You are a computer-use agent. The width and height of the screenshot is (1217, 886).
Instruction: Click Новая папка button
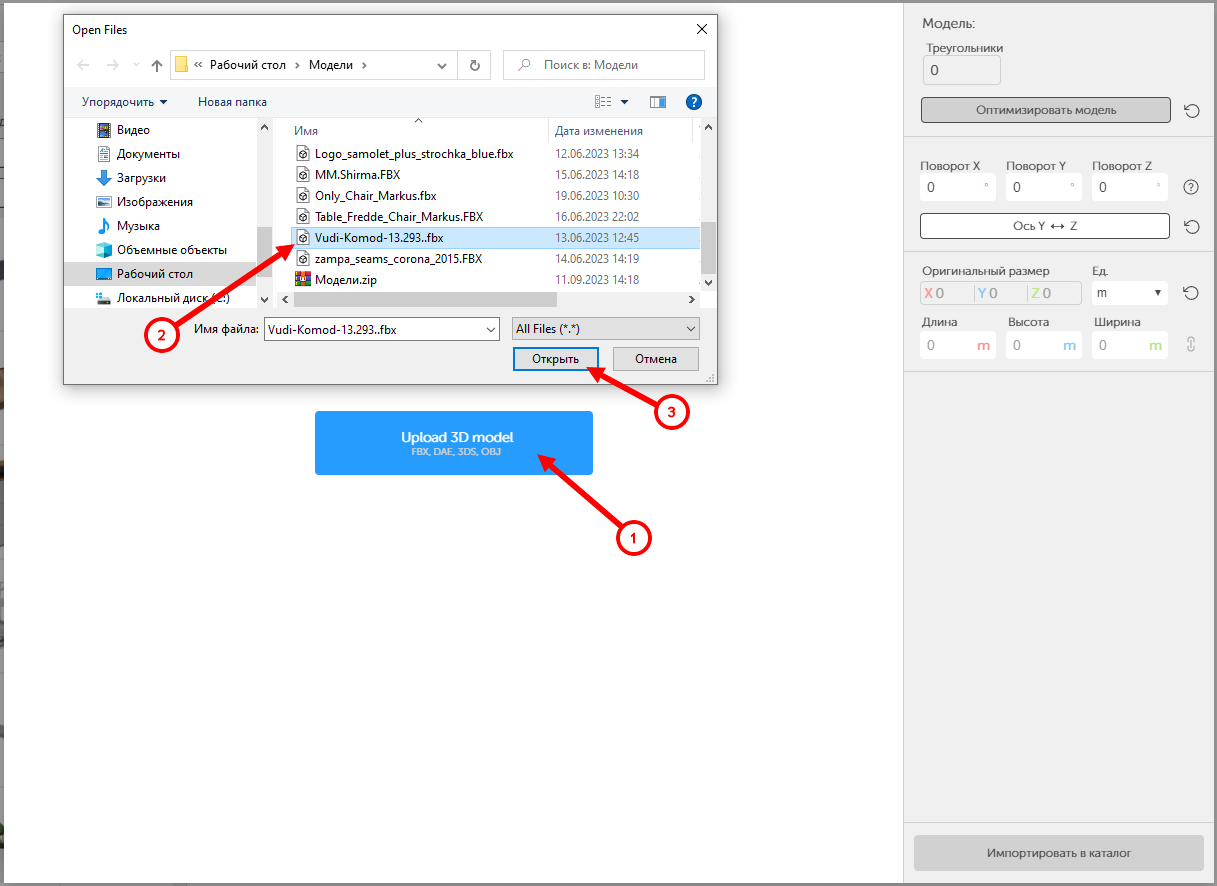pos(232,102)
